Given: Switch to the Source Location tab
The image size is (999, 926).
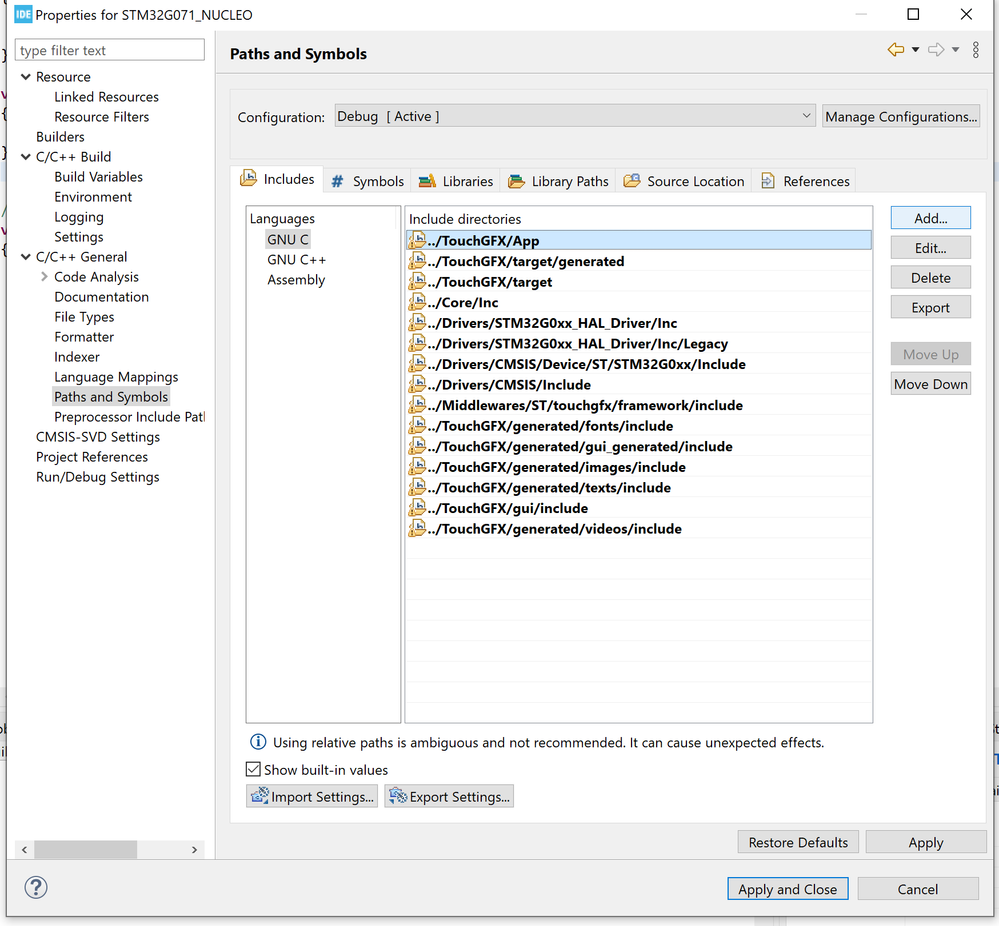Looking at the screenshot, I should (x=684, y=181).
